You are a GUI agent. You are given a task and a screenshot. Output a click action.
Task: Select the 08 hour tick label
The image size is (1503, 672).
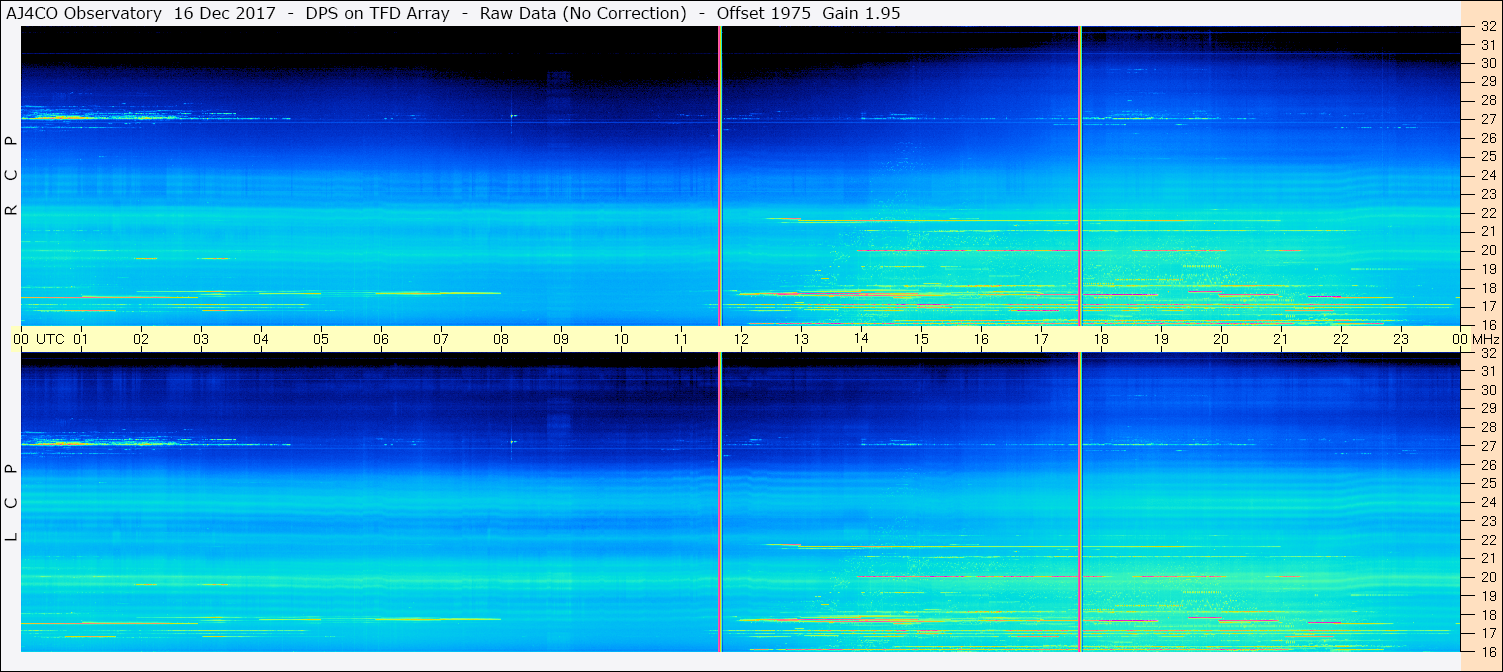click(x=501, y=339)
